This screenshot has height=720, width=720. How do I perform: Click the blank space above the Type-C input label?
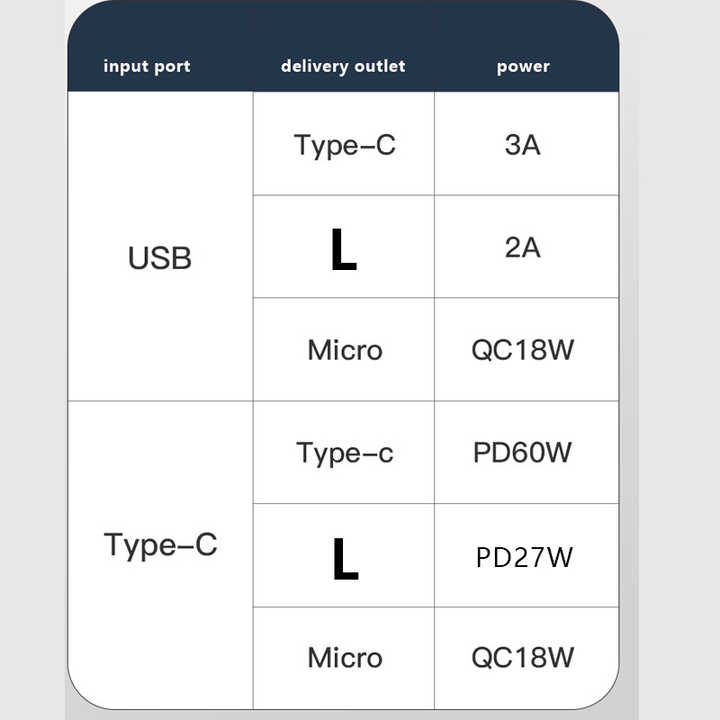click(x=160, y=464)
